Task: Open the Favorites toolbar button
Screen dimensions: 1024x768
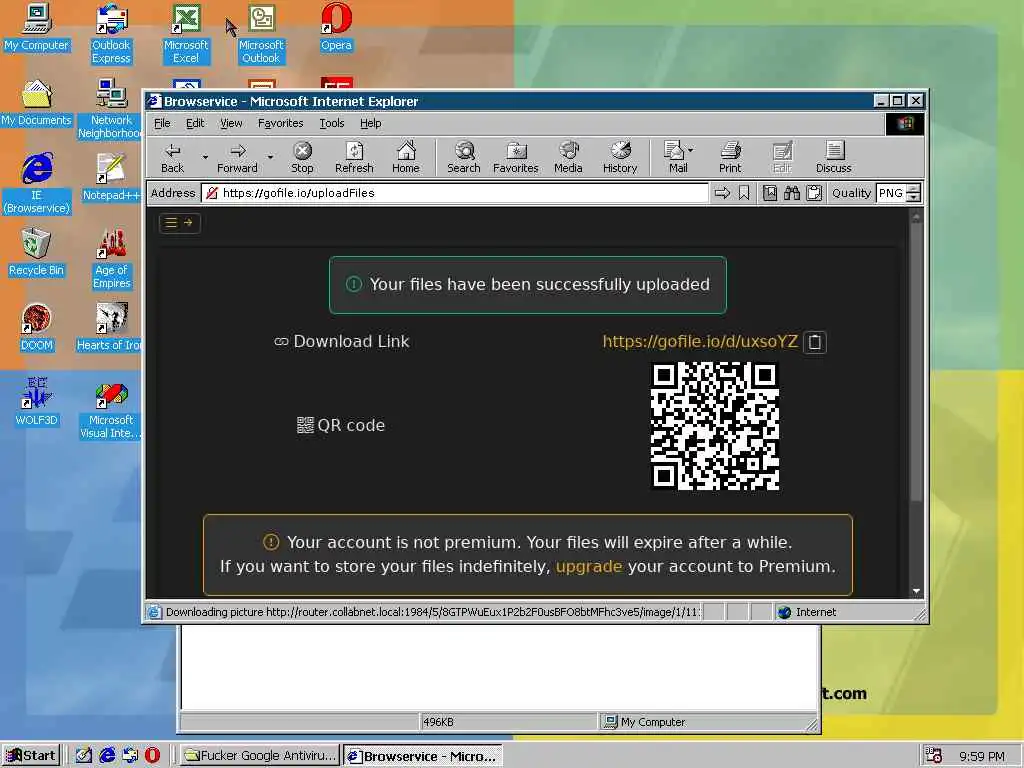Action: (515, 158)
